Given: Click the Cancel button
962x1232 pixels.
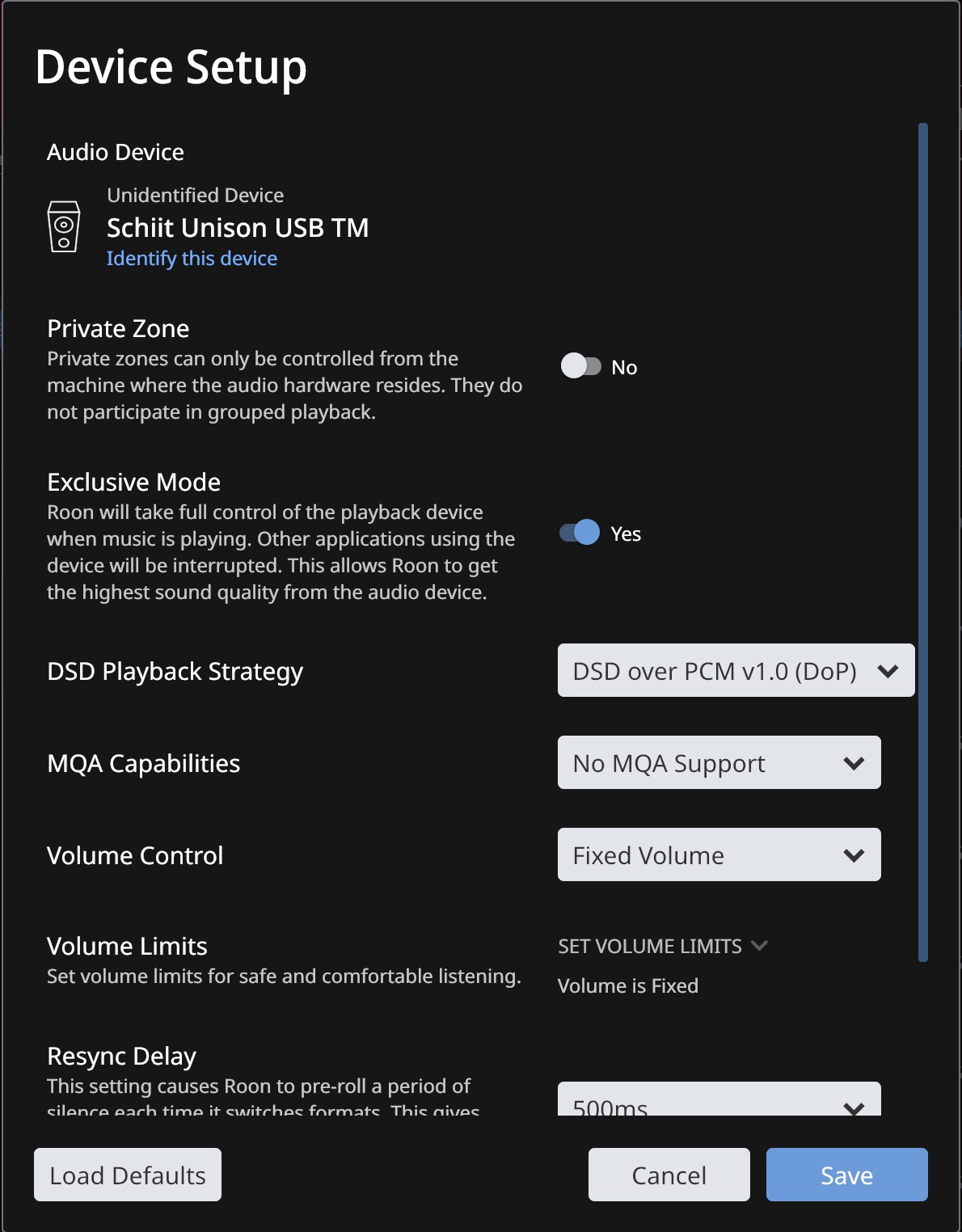Looking at the screenshot, I should coord(669,1175).
